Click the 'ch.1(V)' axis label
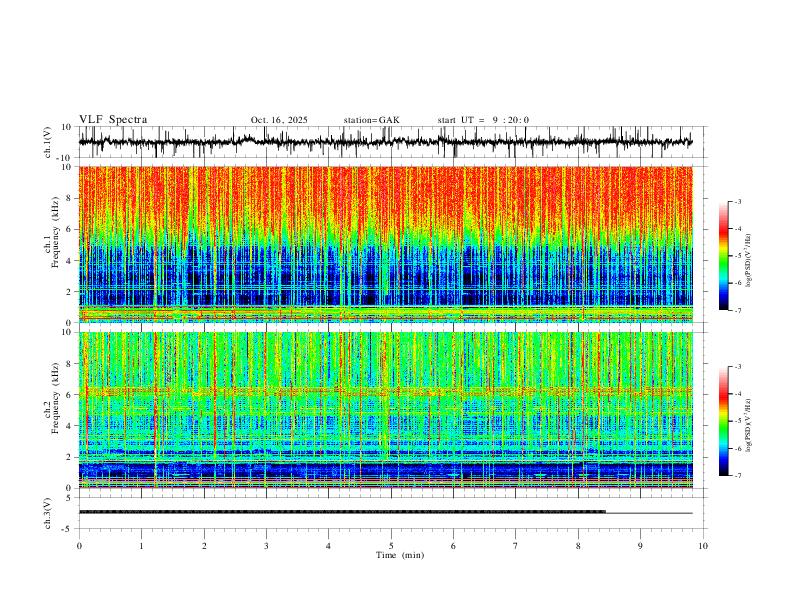792x612 pixels. click(x=48, y=142)
